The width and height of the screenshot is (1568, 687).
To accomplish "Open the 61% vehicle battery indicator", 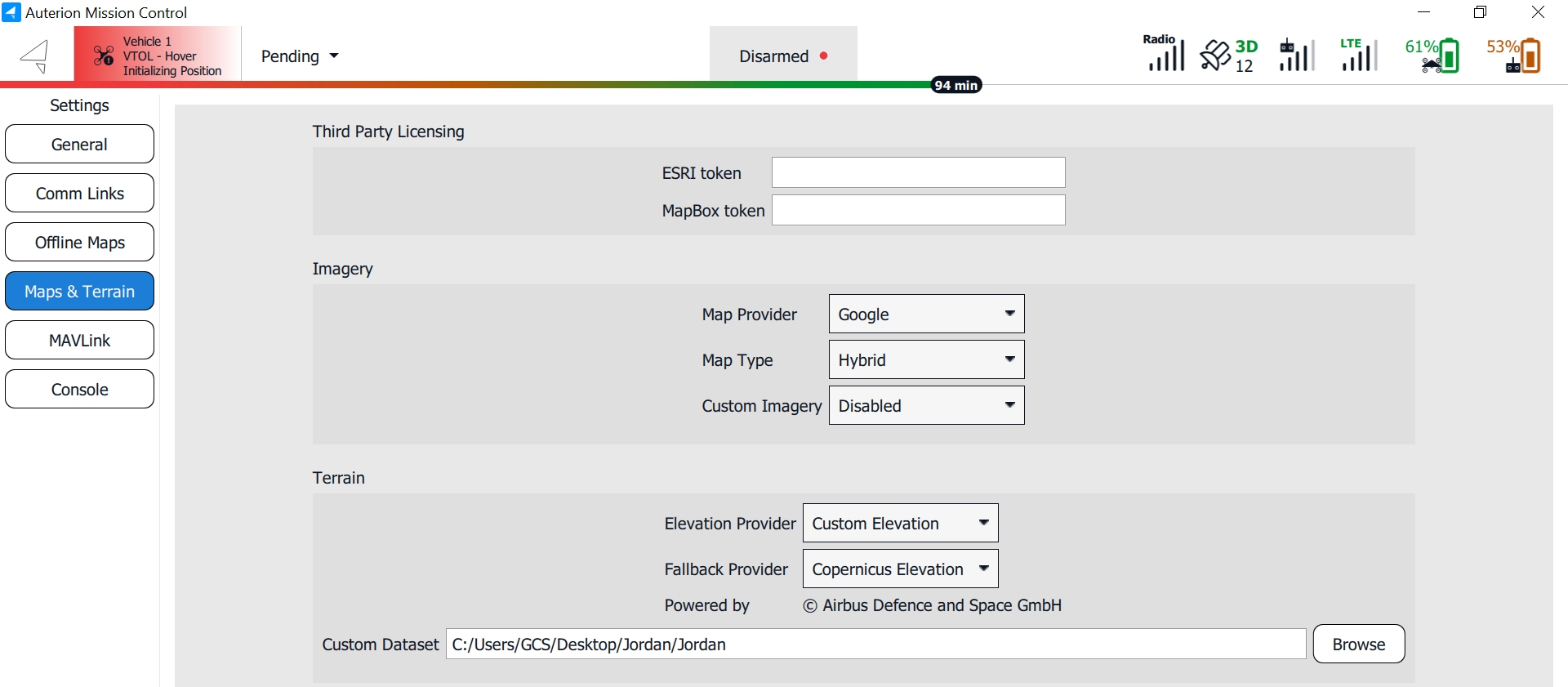I will point(1433,56).
